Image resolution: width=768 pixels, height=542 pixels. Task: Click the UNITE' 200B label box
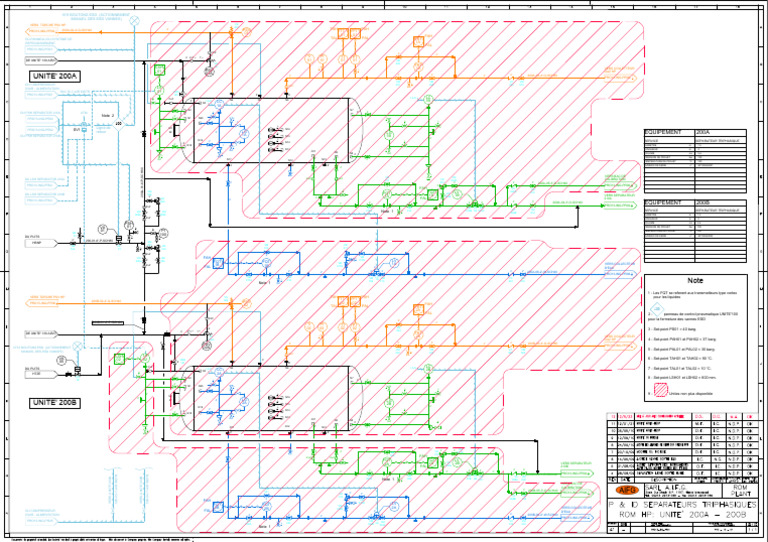55,403
